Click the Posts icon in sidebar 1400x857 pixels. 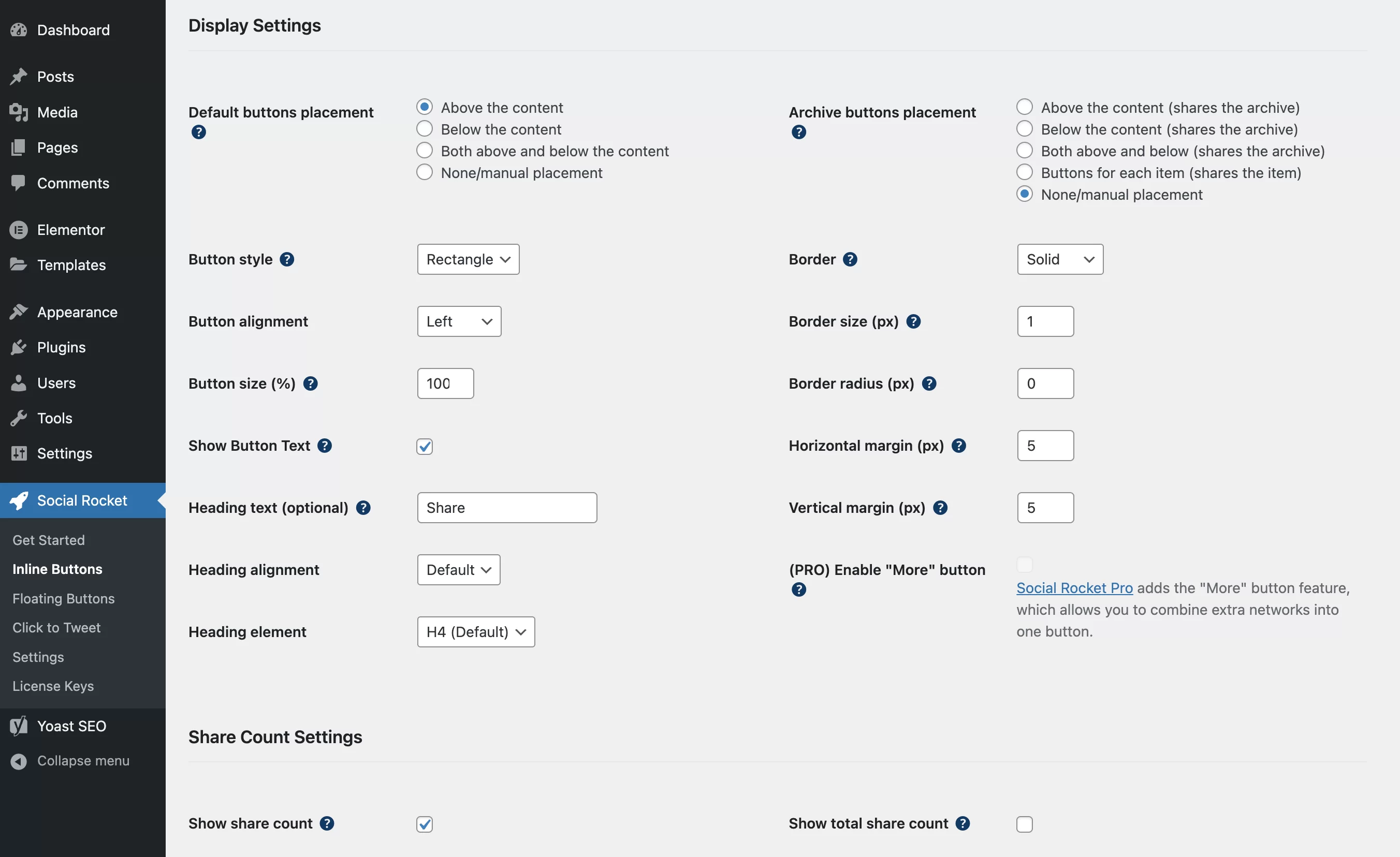[x=19, y=76]
